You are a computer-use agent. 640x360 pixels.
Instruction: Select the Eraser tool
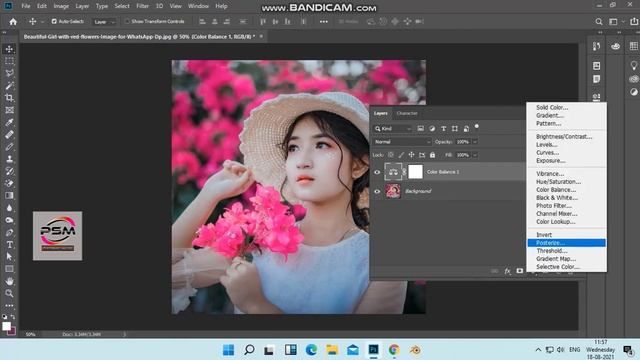[x=9, y=184]
